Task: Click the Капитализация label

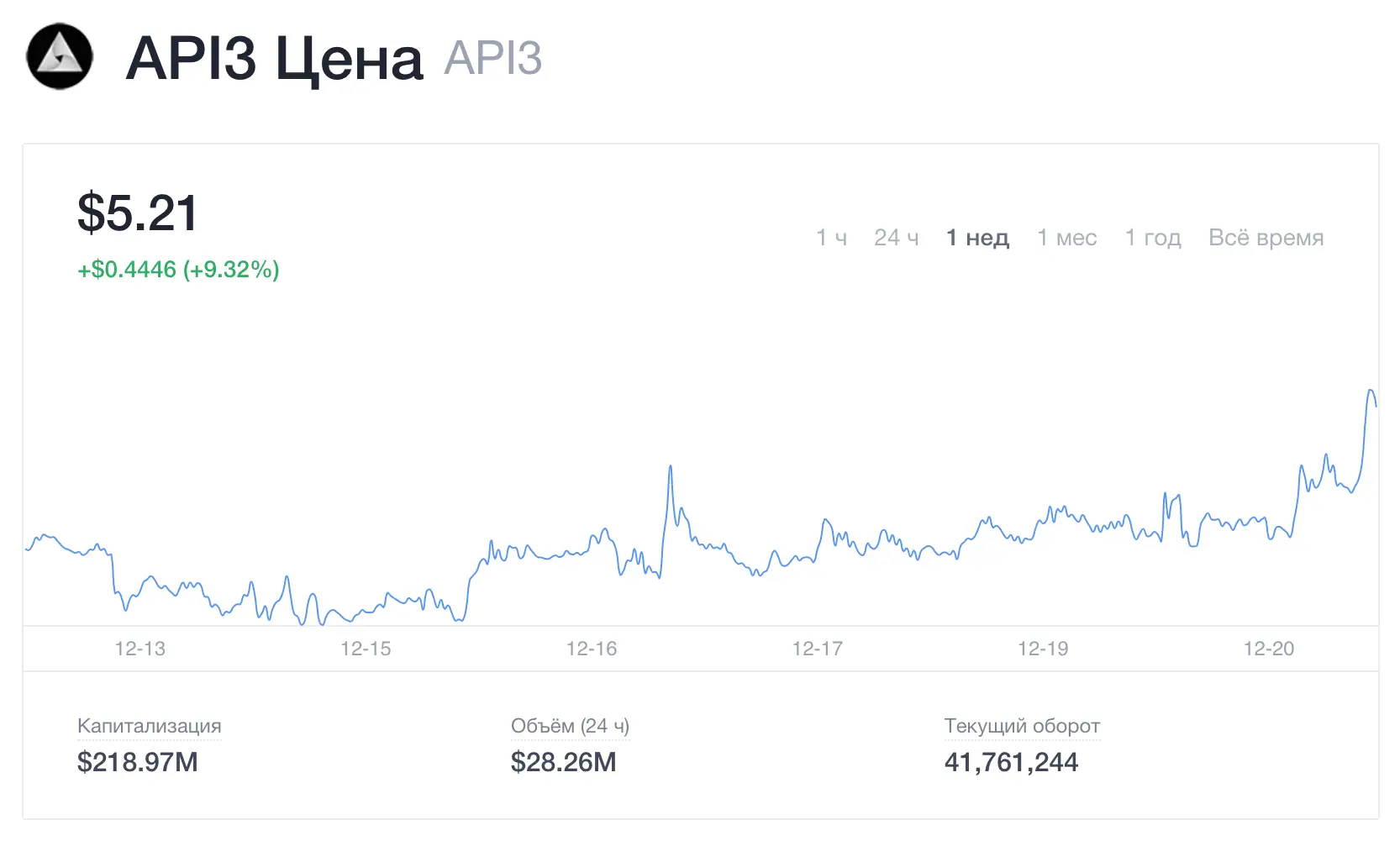Action: click(150, 726)
